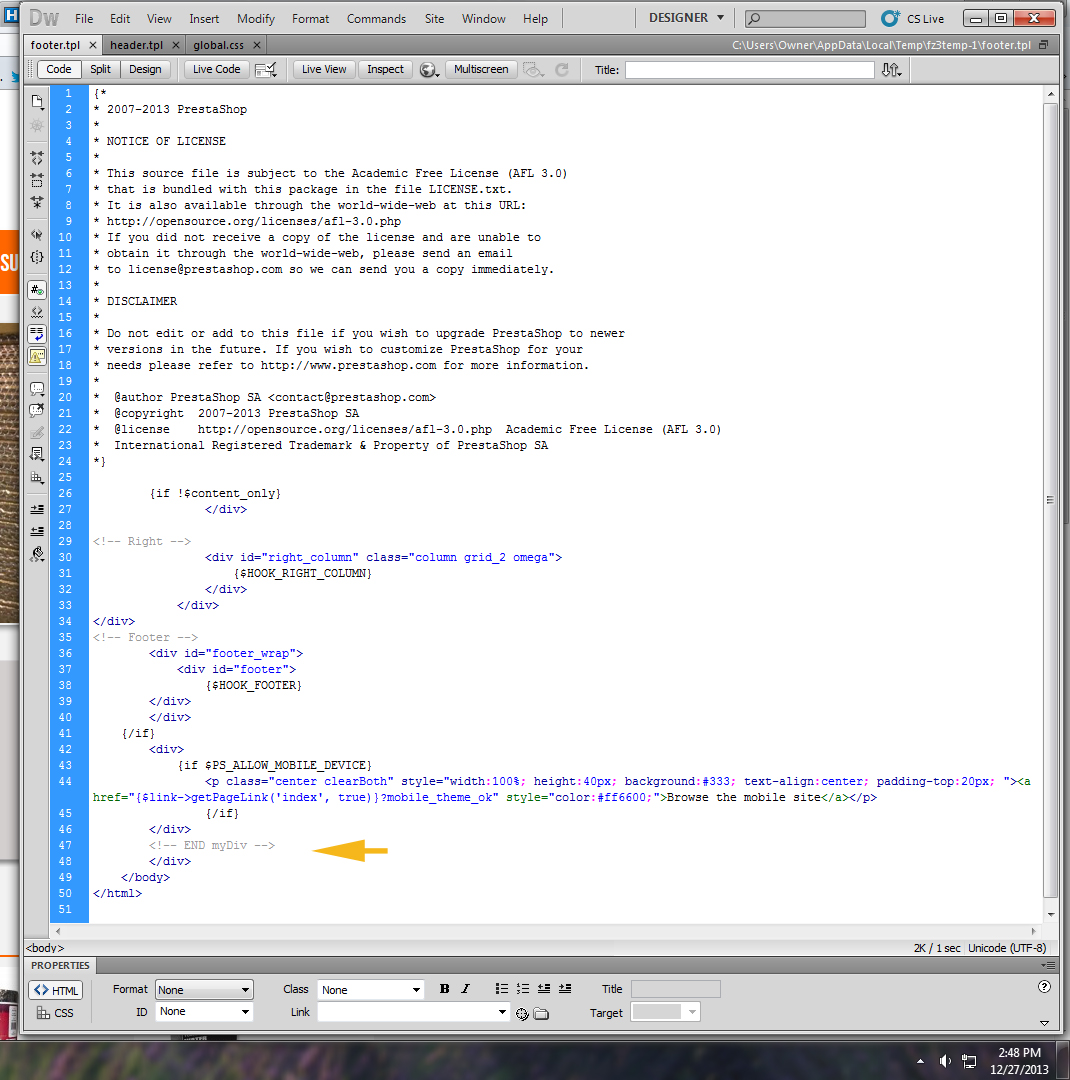Click the Outdent Code icon
The image size is (1070, 1080).
point(37,532)
